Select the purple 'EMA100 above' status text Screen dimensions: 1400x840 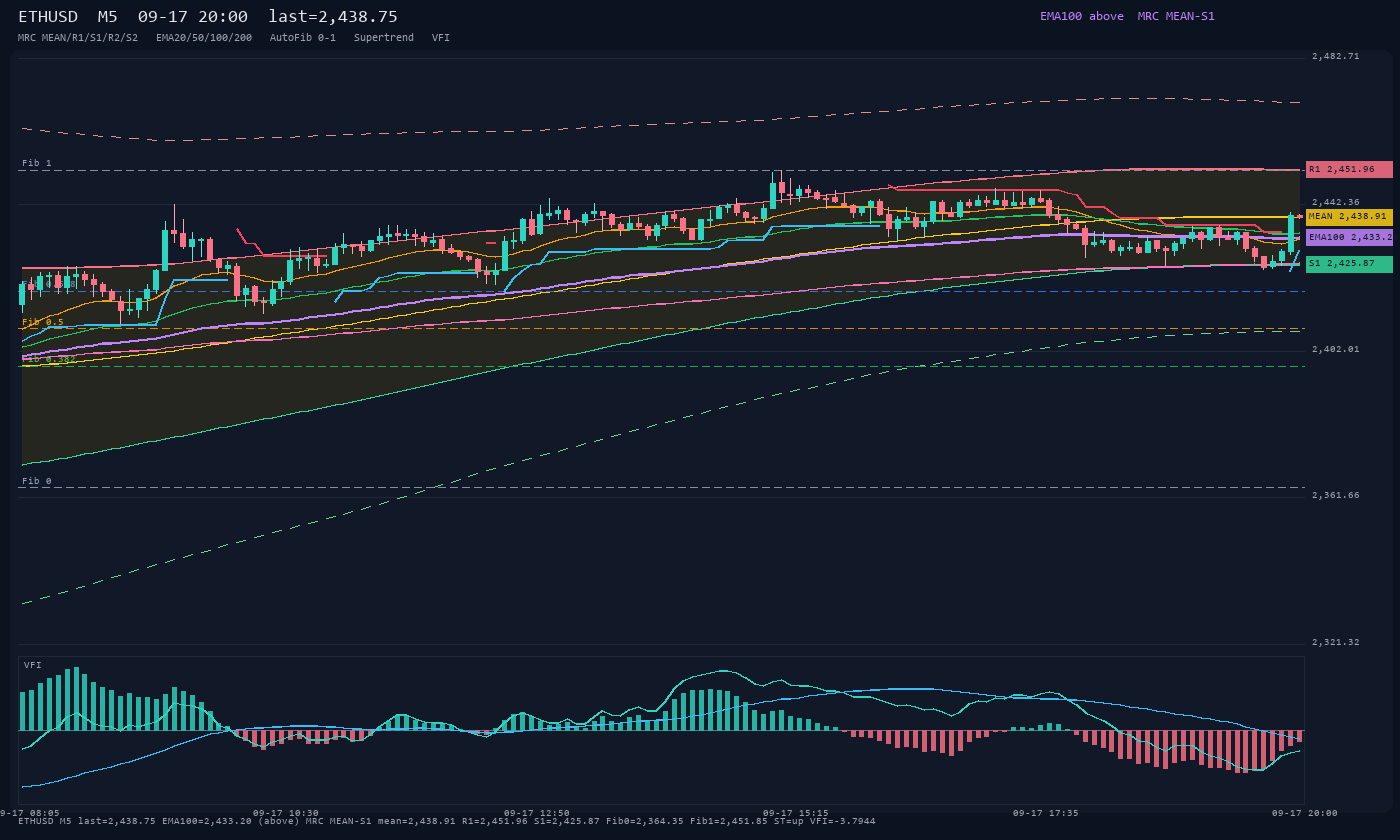(1082, 16)
